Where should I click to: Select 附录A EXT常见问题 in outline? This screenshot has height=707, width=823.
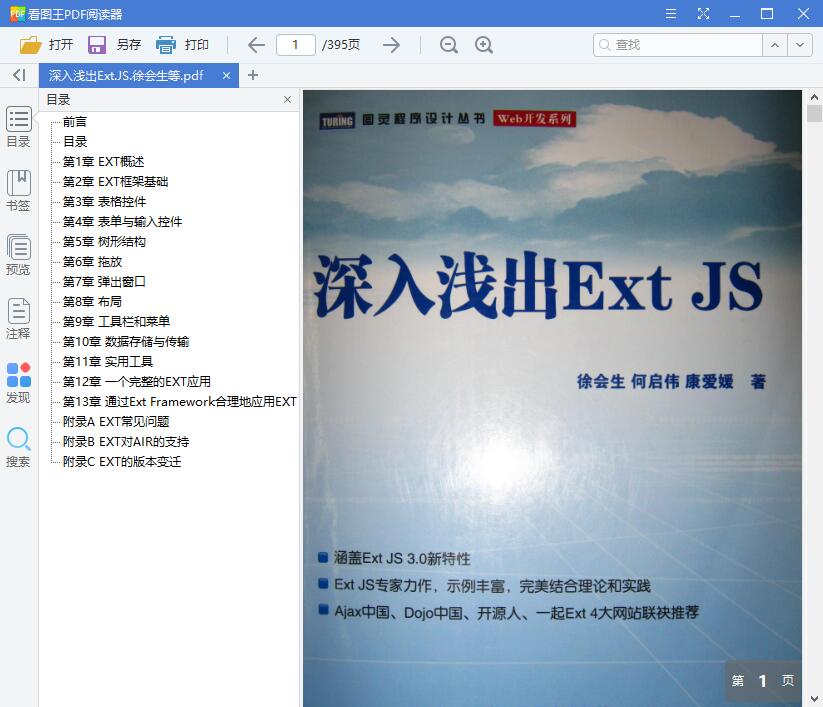[116, 421]
